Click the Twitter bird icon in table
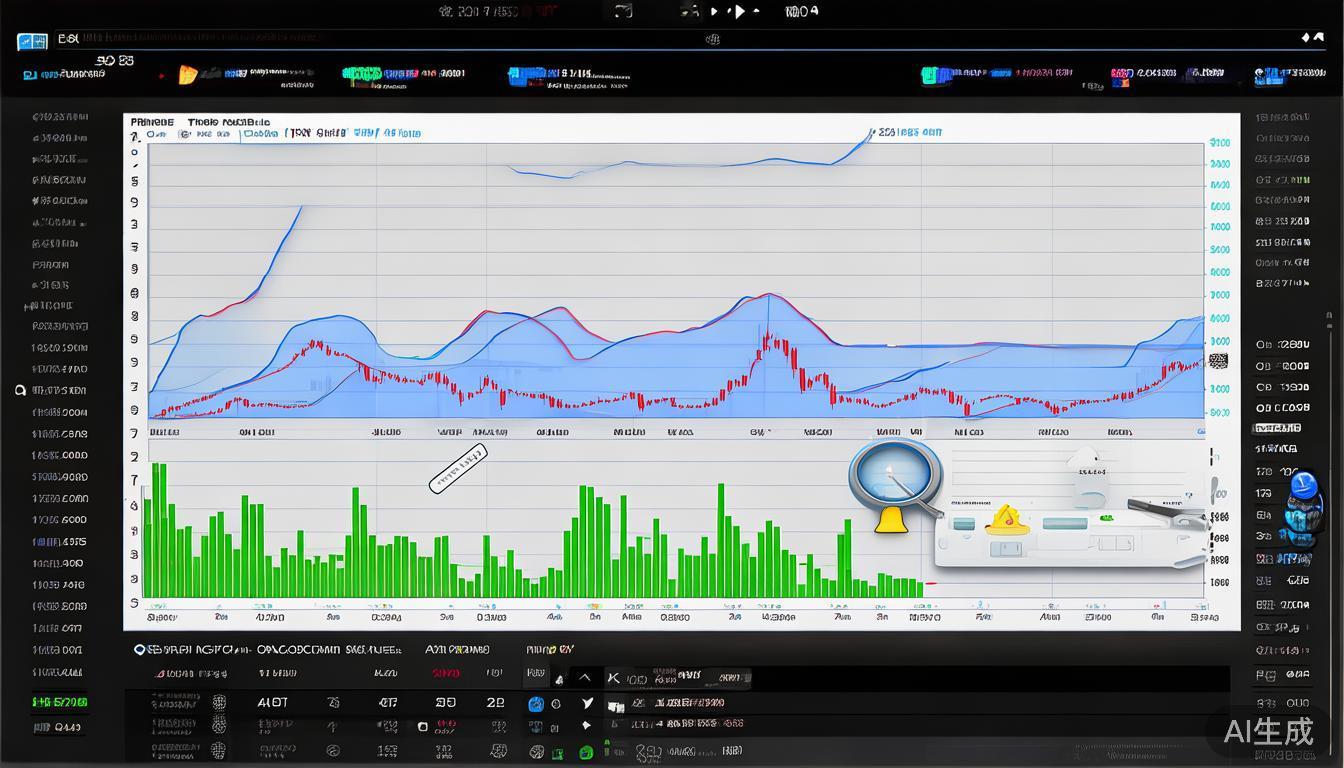Screen dimensions: 1344x768 pyautogui.click(x=587, y=704)
